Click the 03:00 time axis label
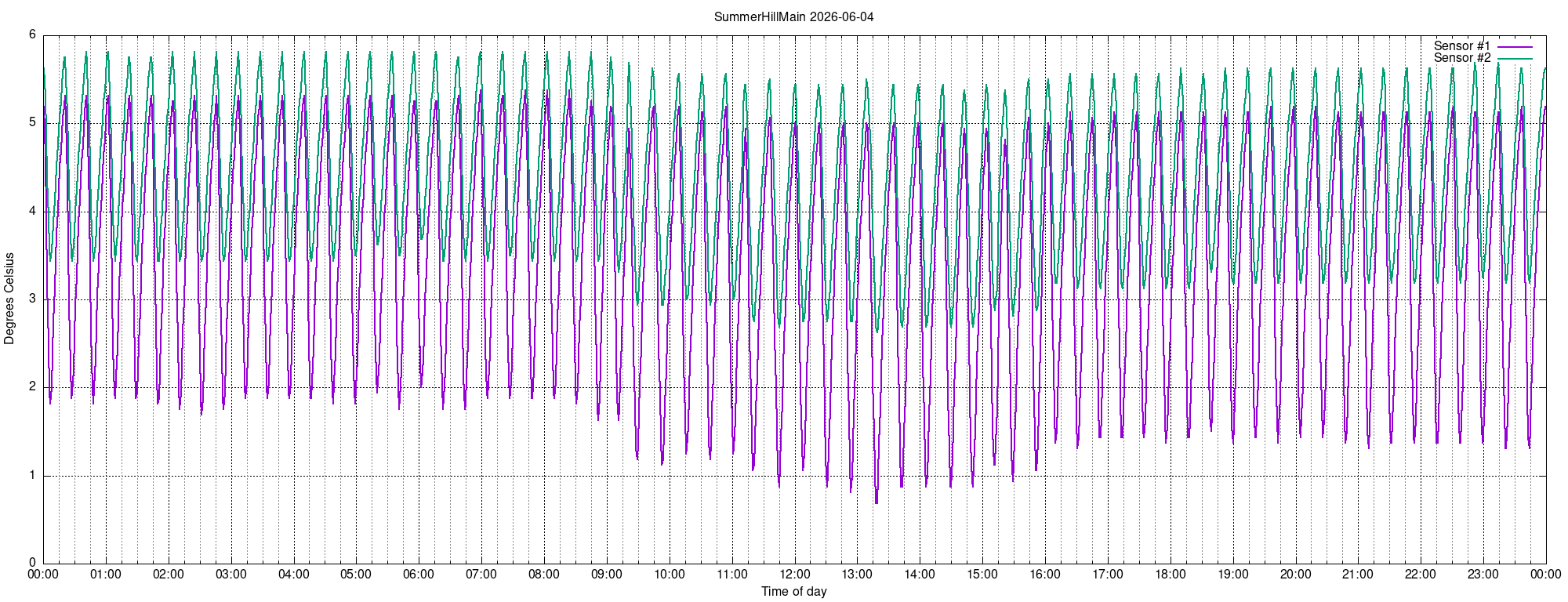1568x602 pixels. click(x=231, y=574)
